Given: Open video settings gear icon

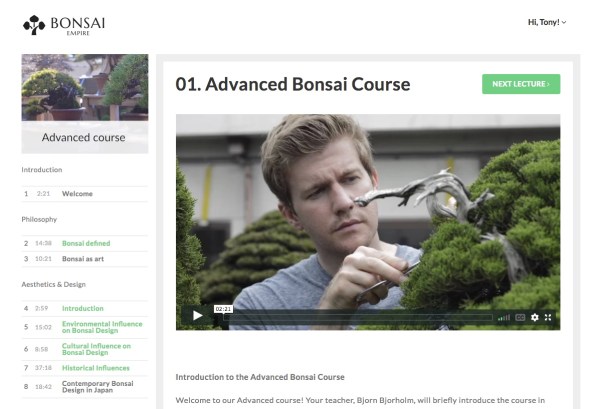Looking at the screenshot, I should point(534,317).
